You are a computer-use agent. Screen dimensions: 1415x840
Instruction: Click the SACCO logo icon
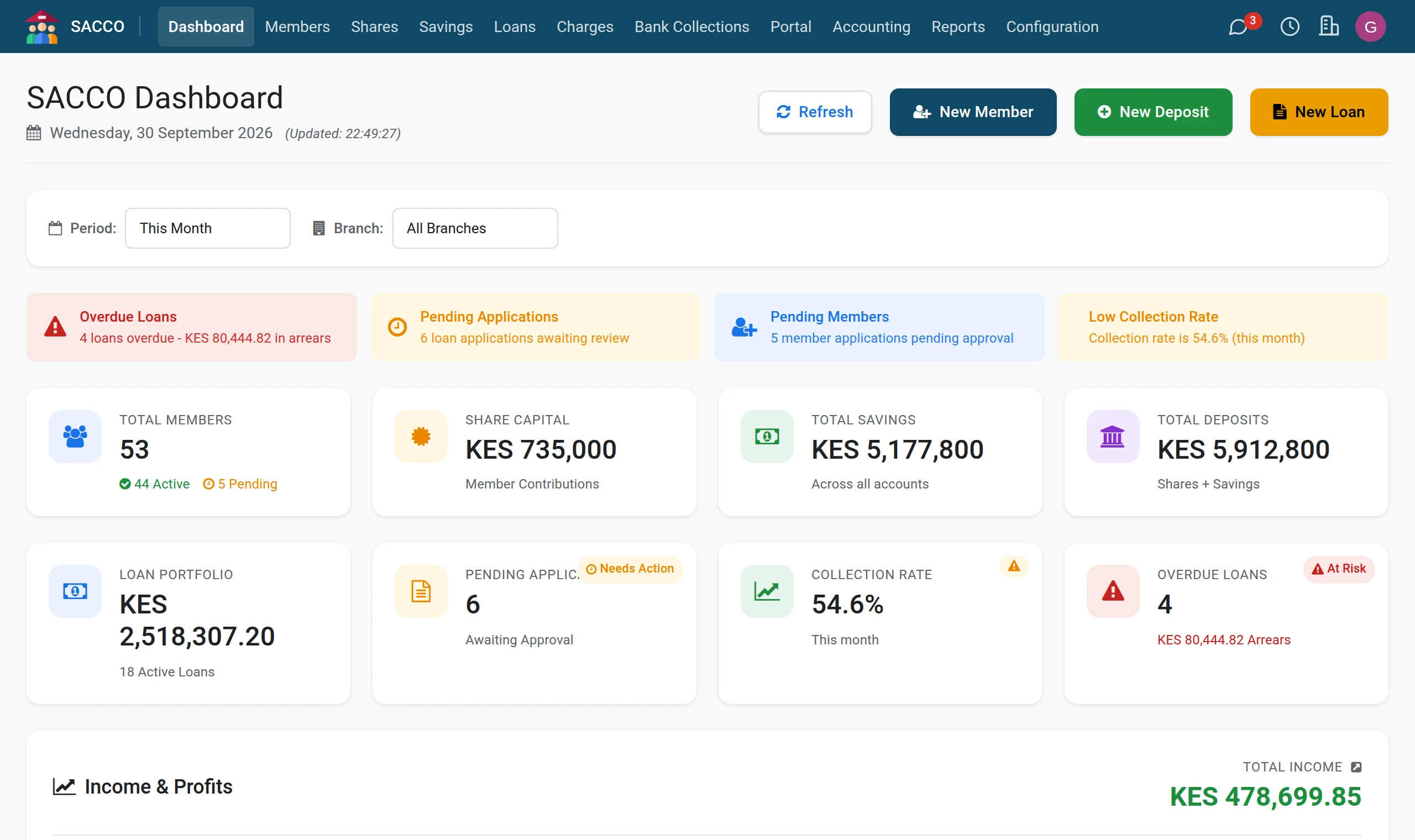[x=42, y=27]
